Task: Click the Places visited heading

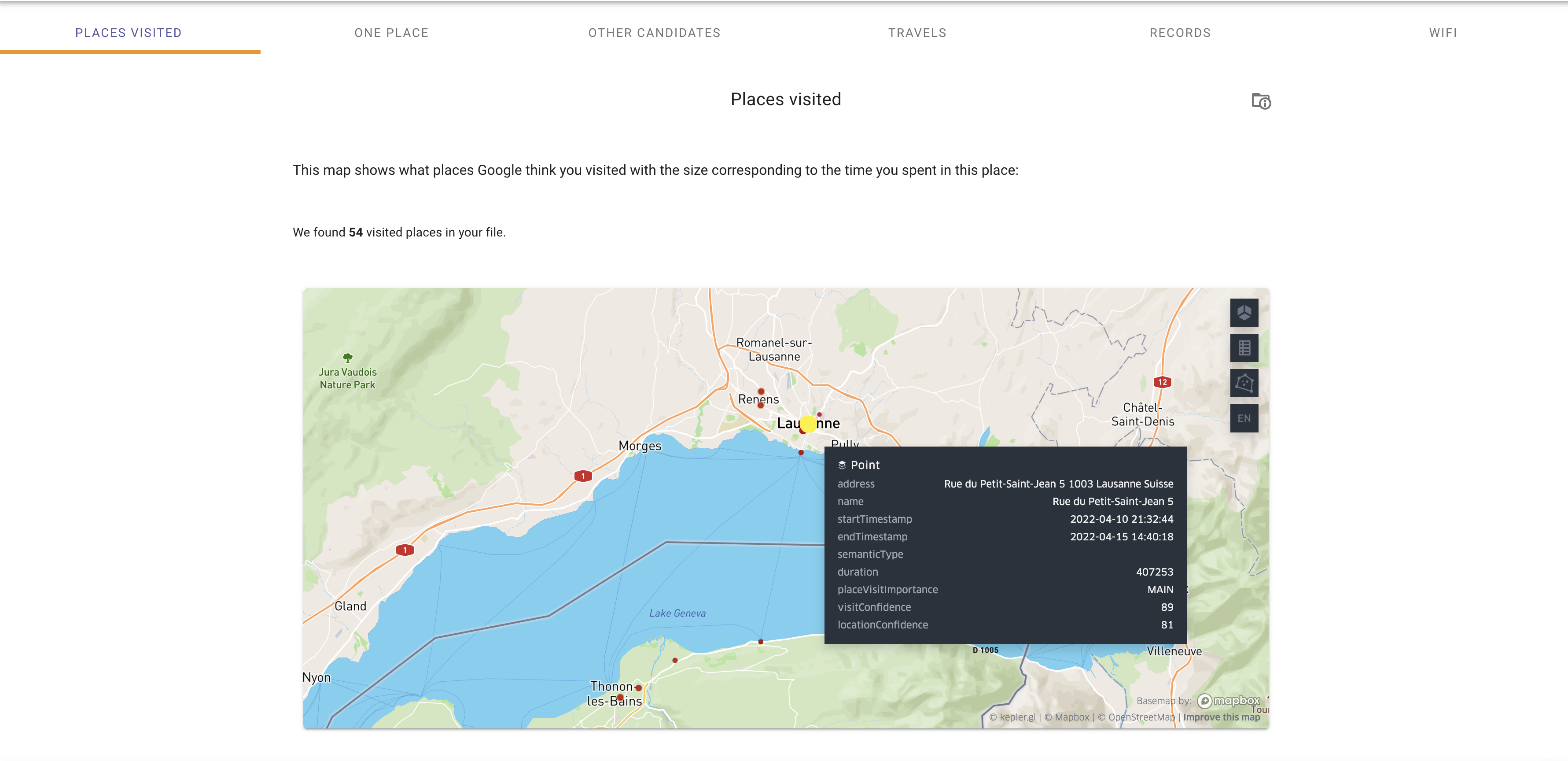Action: (785, 99)
